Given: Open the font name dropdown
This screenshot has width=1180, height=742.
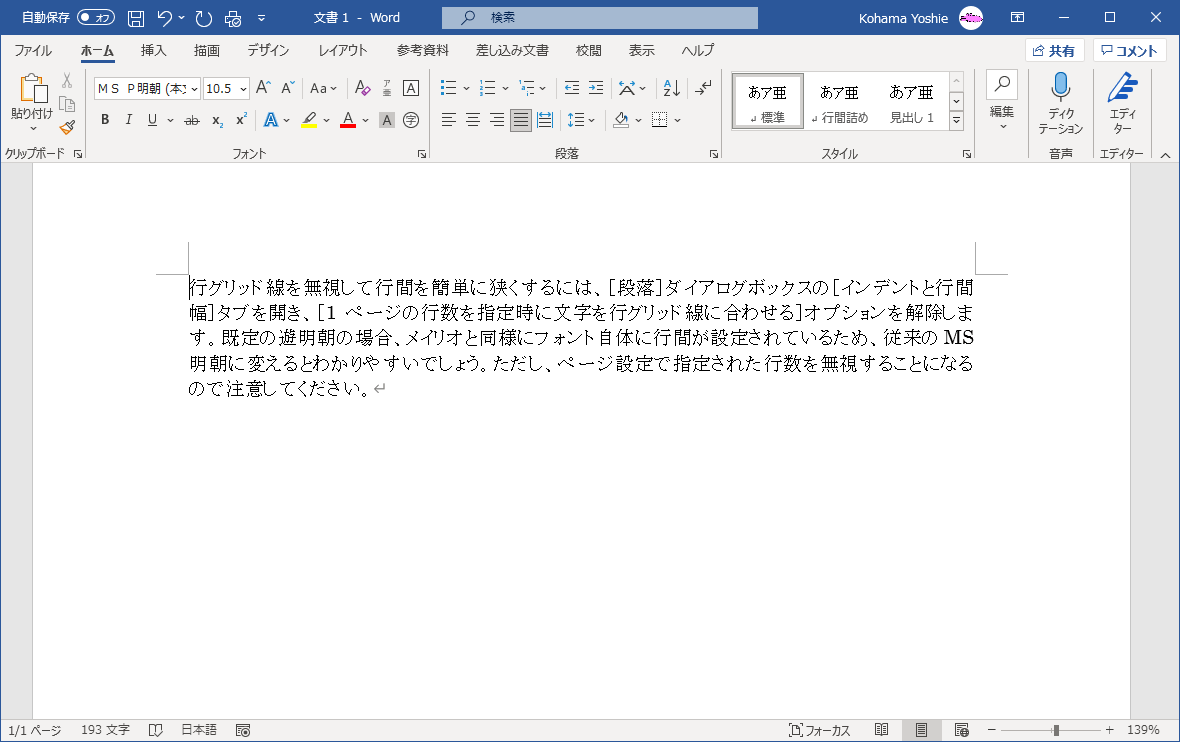Looking at the screenshot, I should 194,88.
